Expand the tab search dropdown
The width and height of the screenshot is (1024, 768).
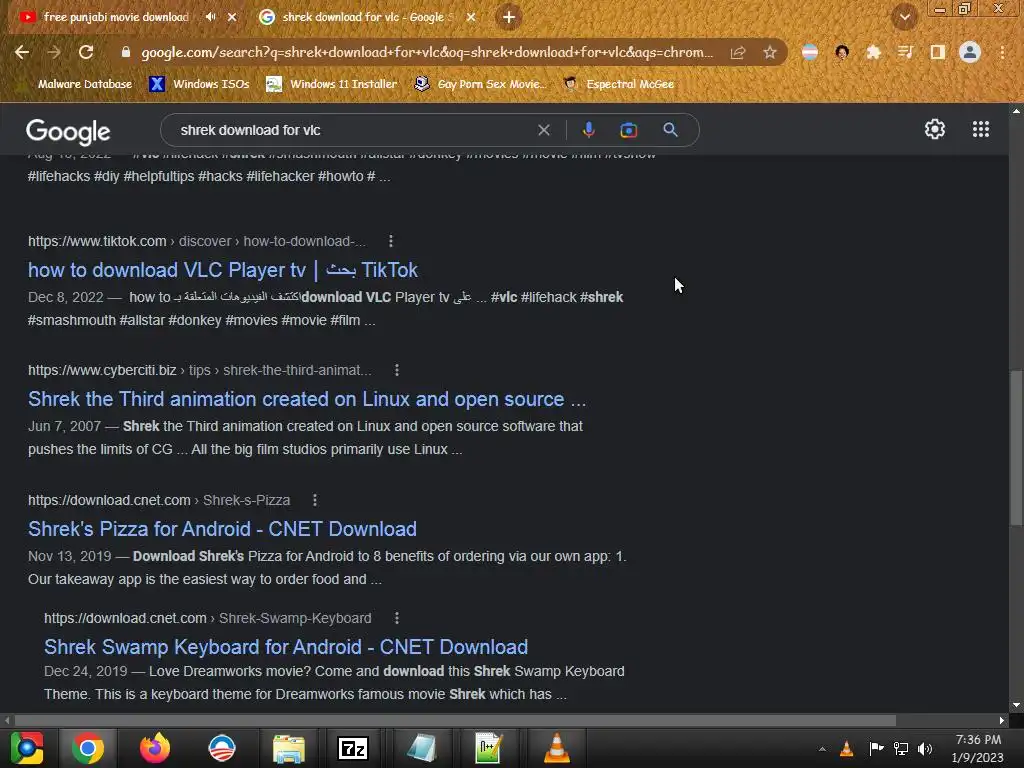[x=904, y=17]
